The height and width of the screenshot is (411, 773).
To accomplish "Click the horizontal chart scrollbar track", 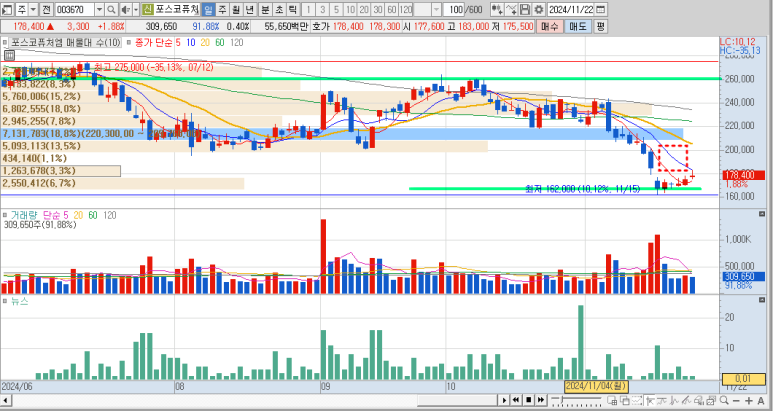I will click(250, 400).
